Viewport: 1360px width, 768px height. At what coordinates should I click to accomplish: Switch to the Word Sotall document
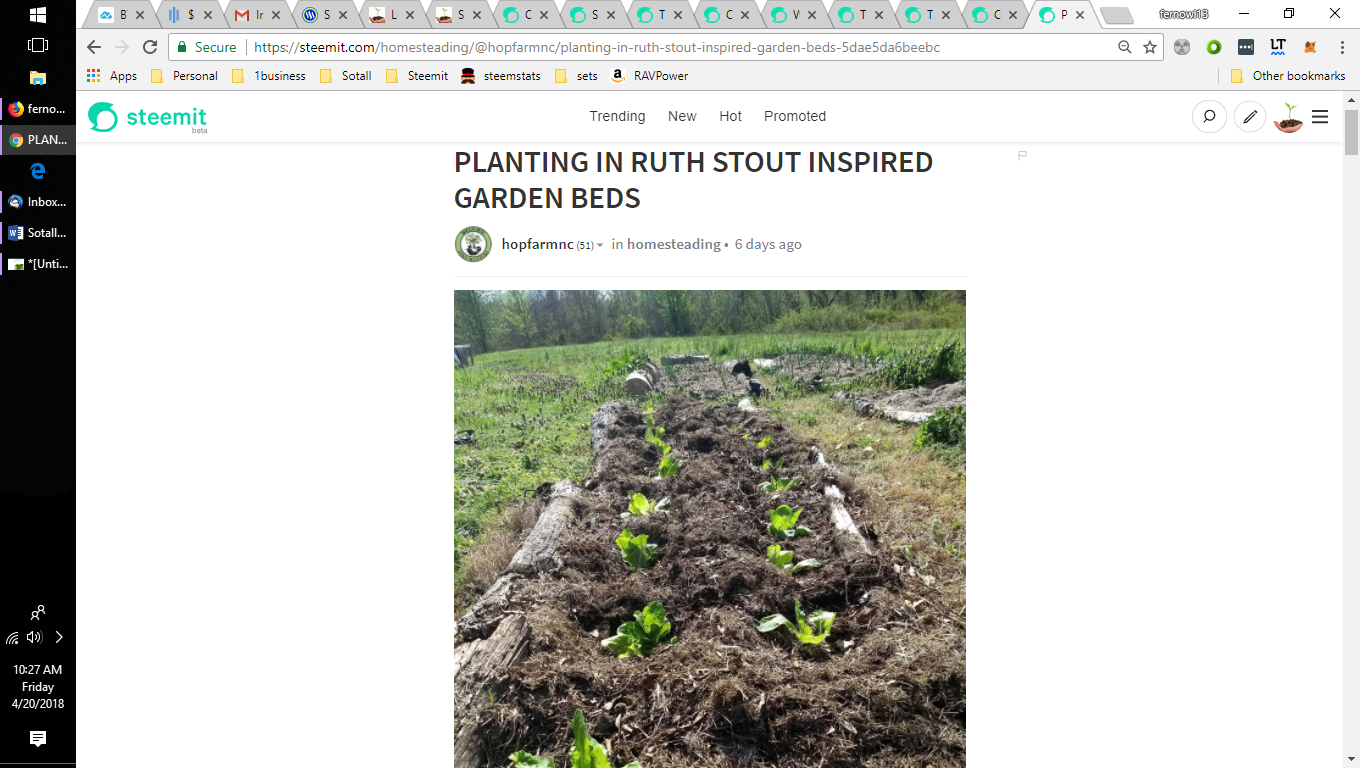(x=38, y=233)
